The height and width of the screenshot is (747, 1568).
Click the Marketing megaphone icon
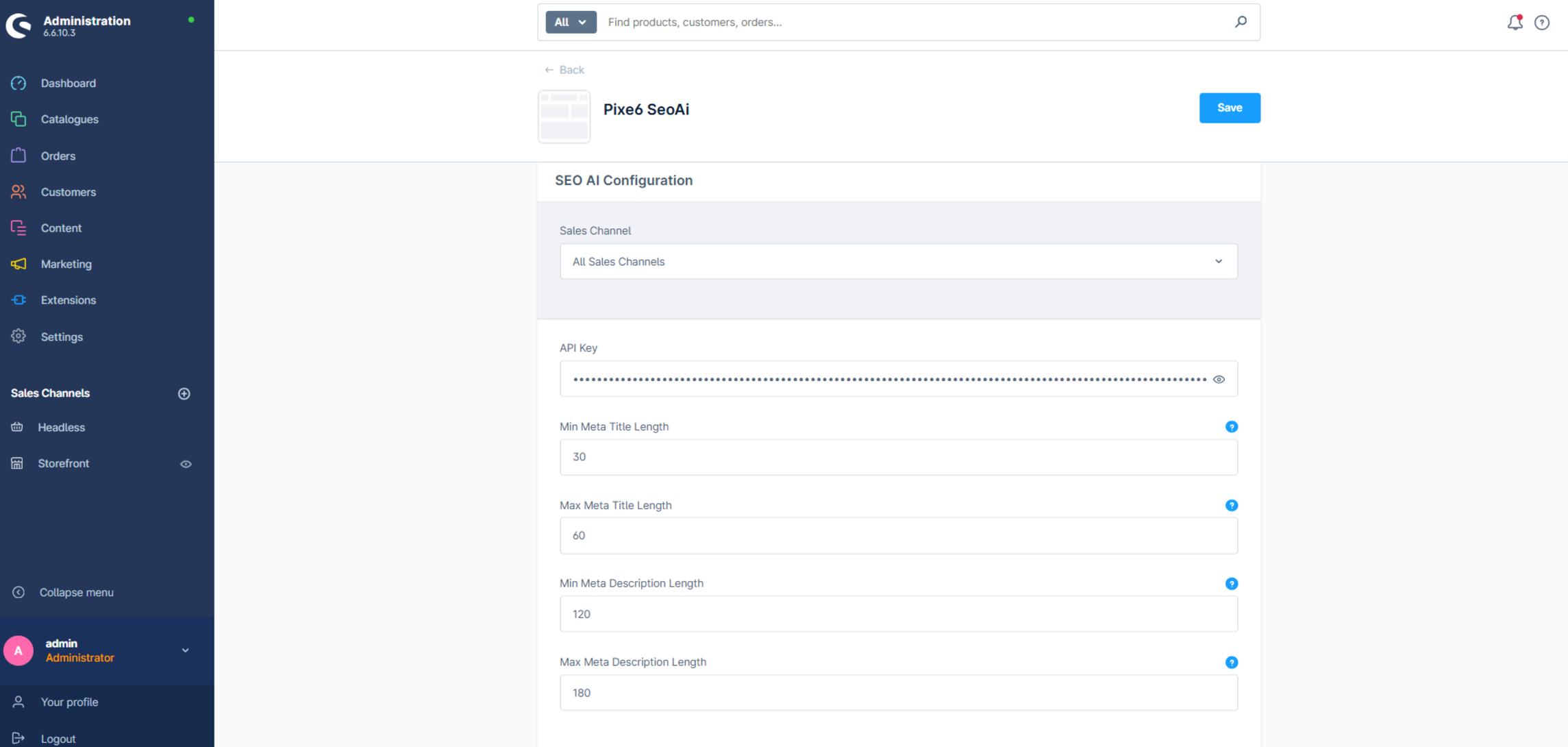click(x=18, y=264)
